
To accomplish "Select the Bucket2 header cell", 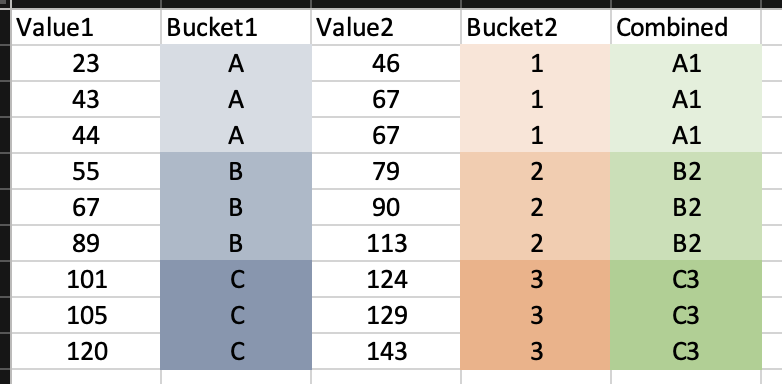I will (x=536, y=27).
